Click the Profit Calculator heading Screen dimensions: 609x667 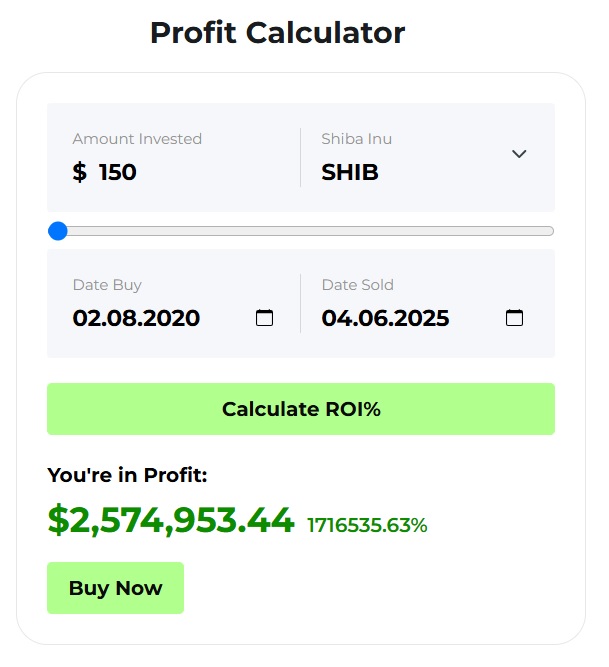(277, 32)
